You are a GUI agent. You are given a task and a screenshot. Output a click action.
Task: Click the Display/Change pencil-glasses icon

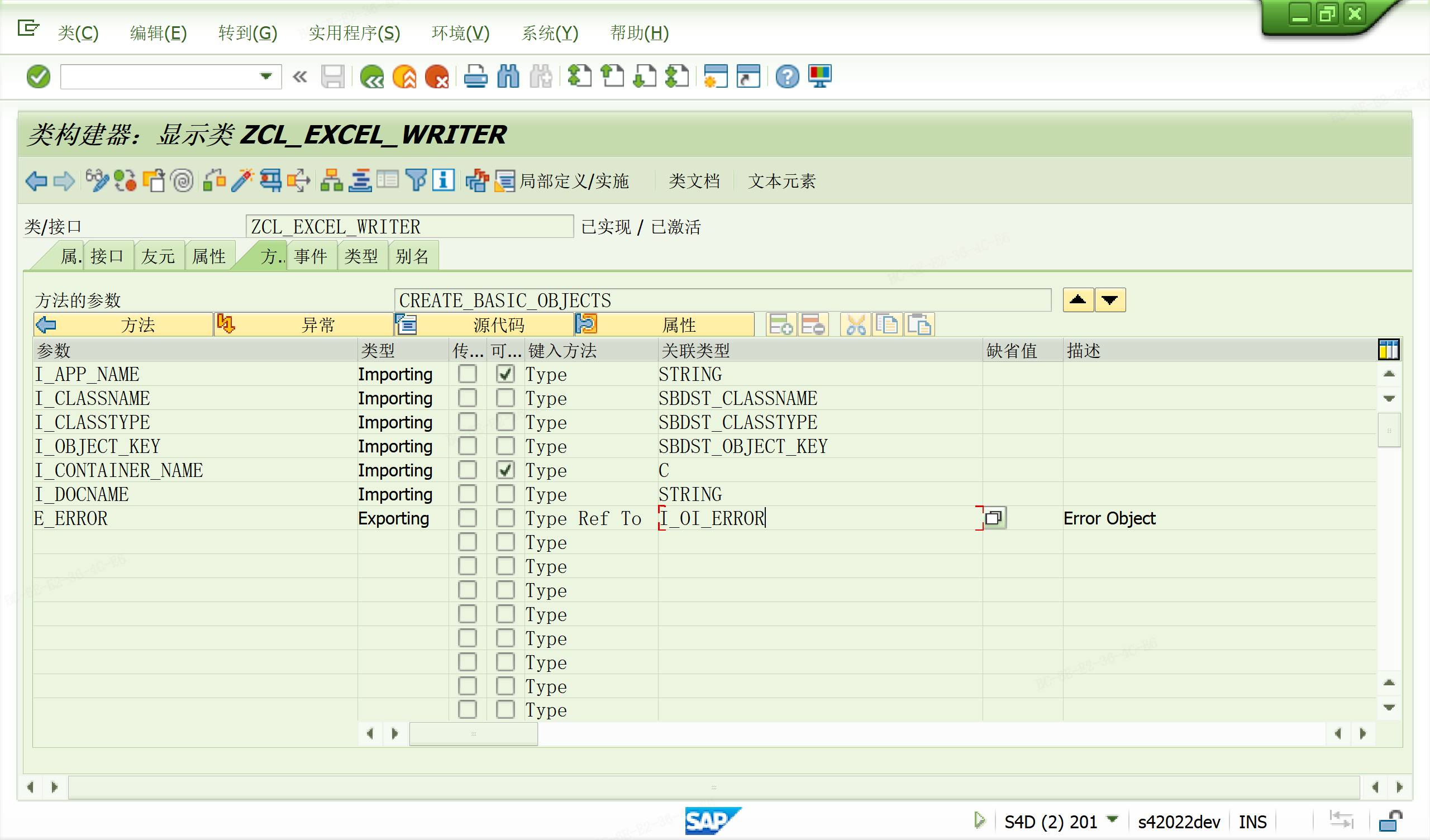97,181
